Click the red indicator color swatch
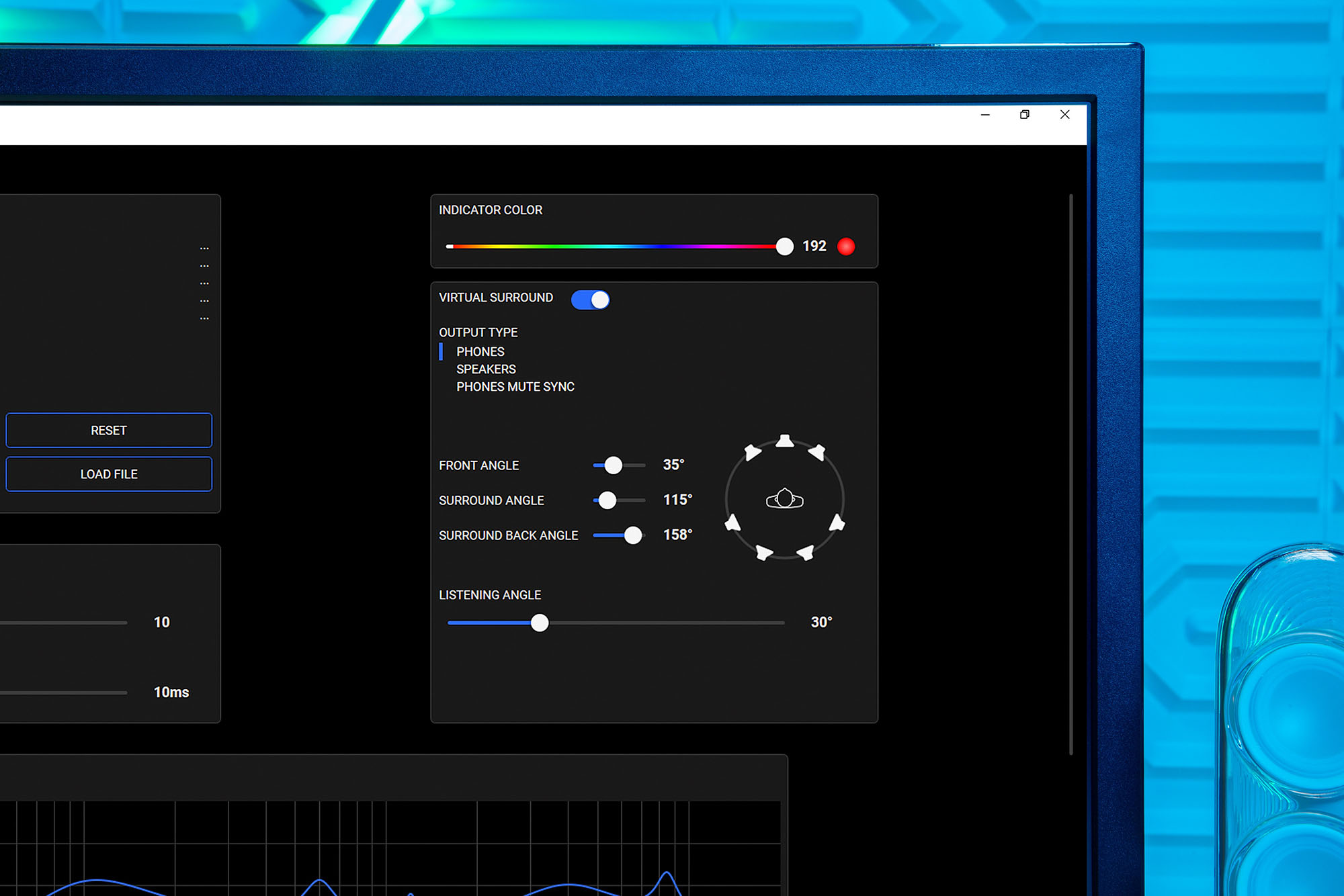 click(x=846, y=247)
